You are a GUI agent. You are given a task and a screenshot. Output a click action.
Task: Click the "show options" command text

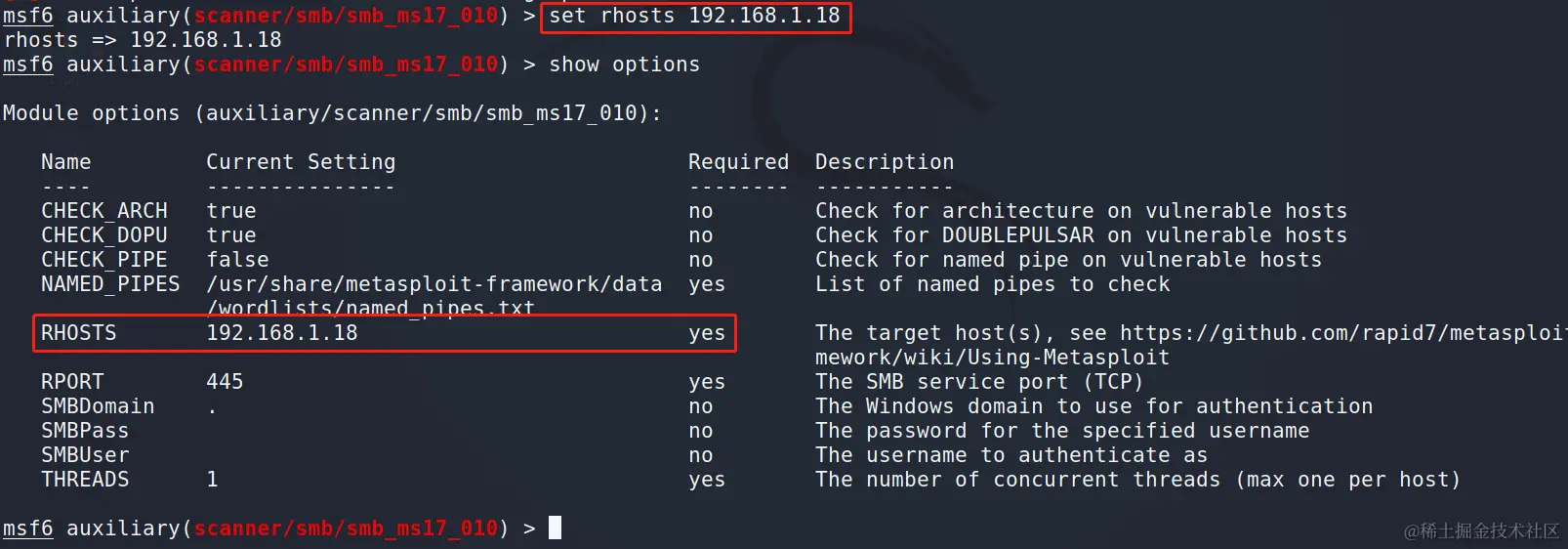coord(624,64)
